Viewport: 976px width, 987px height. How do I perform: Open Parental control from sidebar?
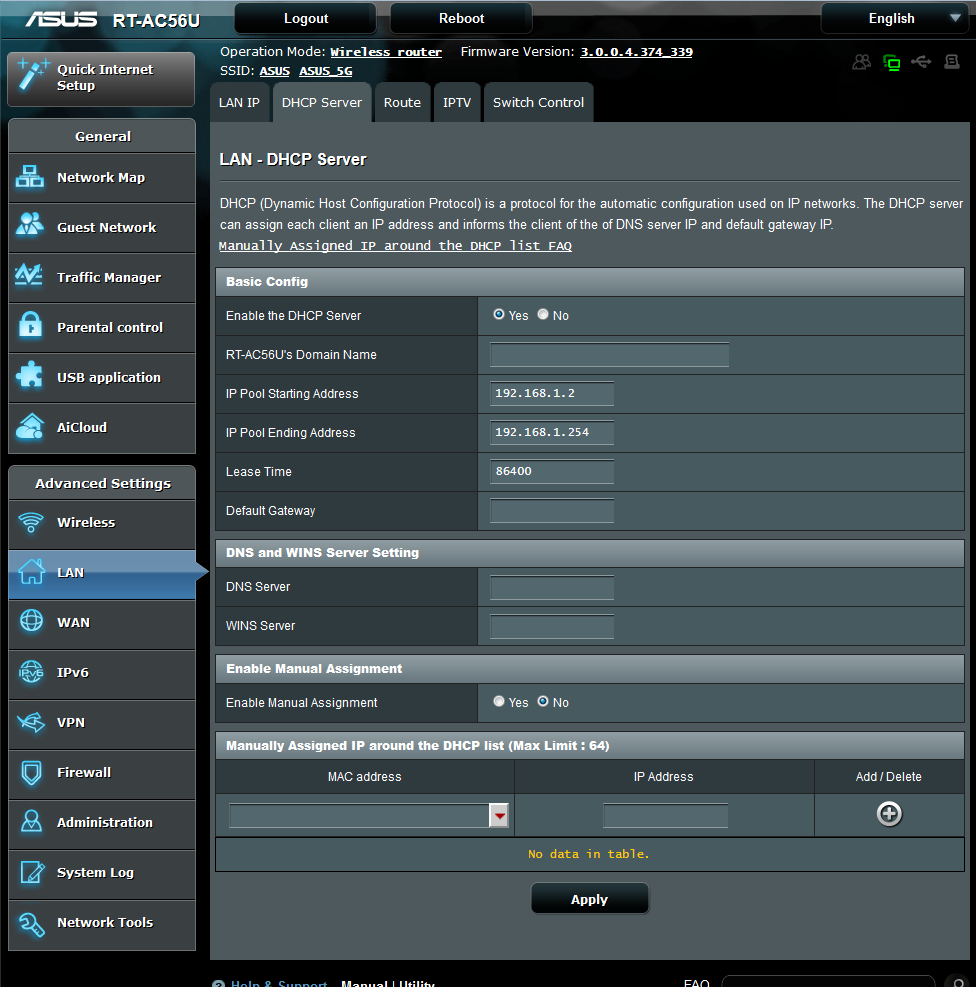coord(102,327)
